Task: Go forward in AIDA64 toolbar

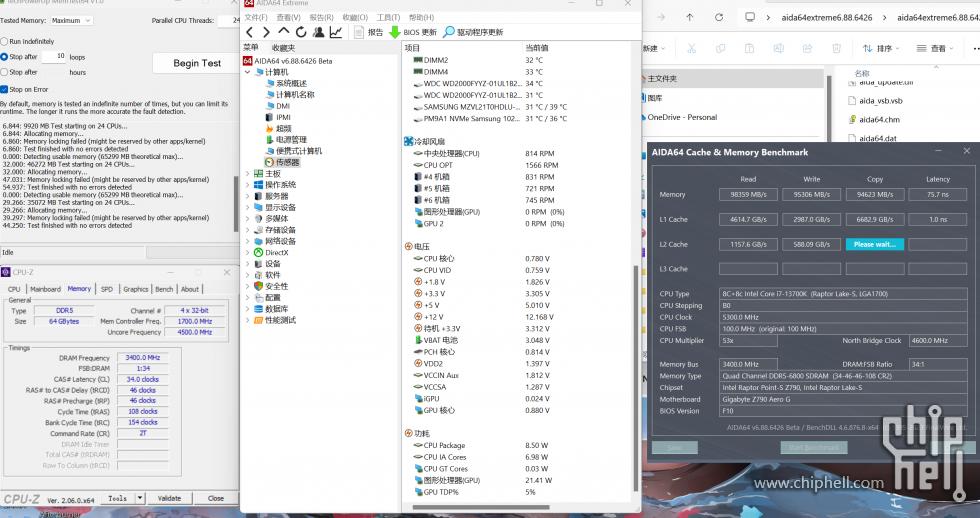Action: point(266,32)
